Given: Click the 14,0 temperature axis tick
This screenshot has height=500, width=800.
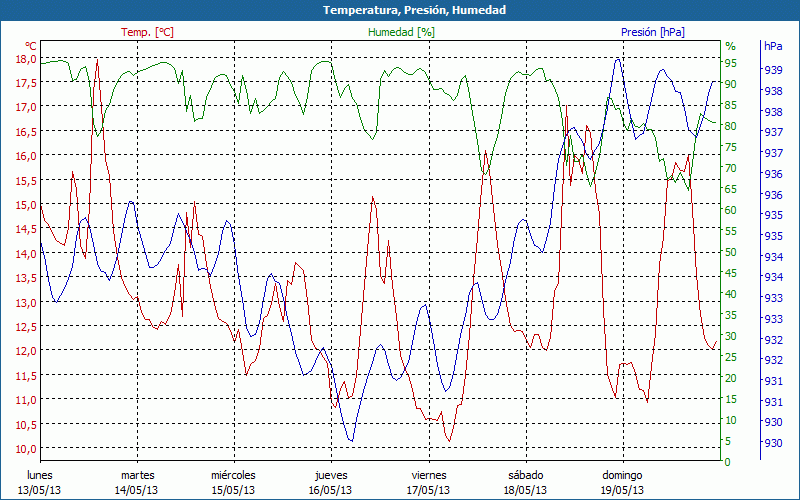Looking at the screenshot, I should pos(24,253).
